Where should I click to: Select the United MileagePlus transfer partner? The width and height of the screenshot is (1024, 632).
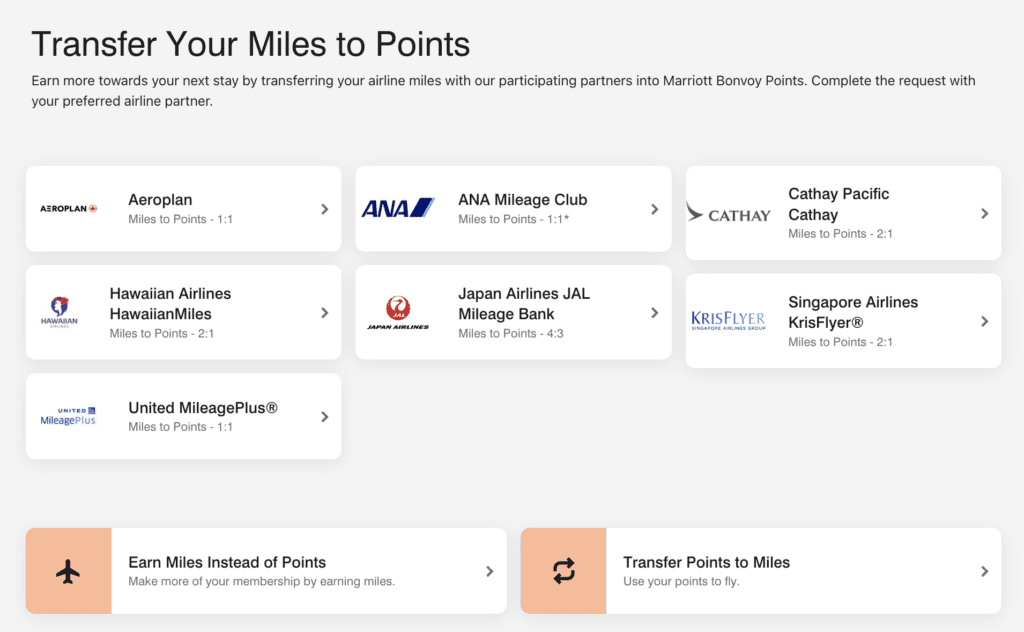183,417
